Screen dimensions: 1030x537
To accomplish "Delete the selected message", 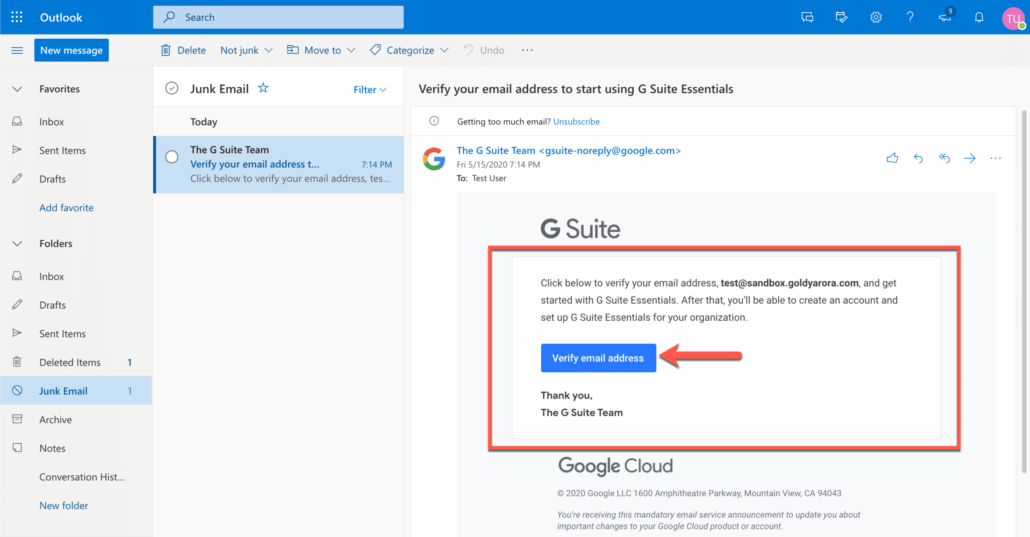I will coord(183,50).
